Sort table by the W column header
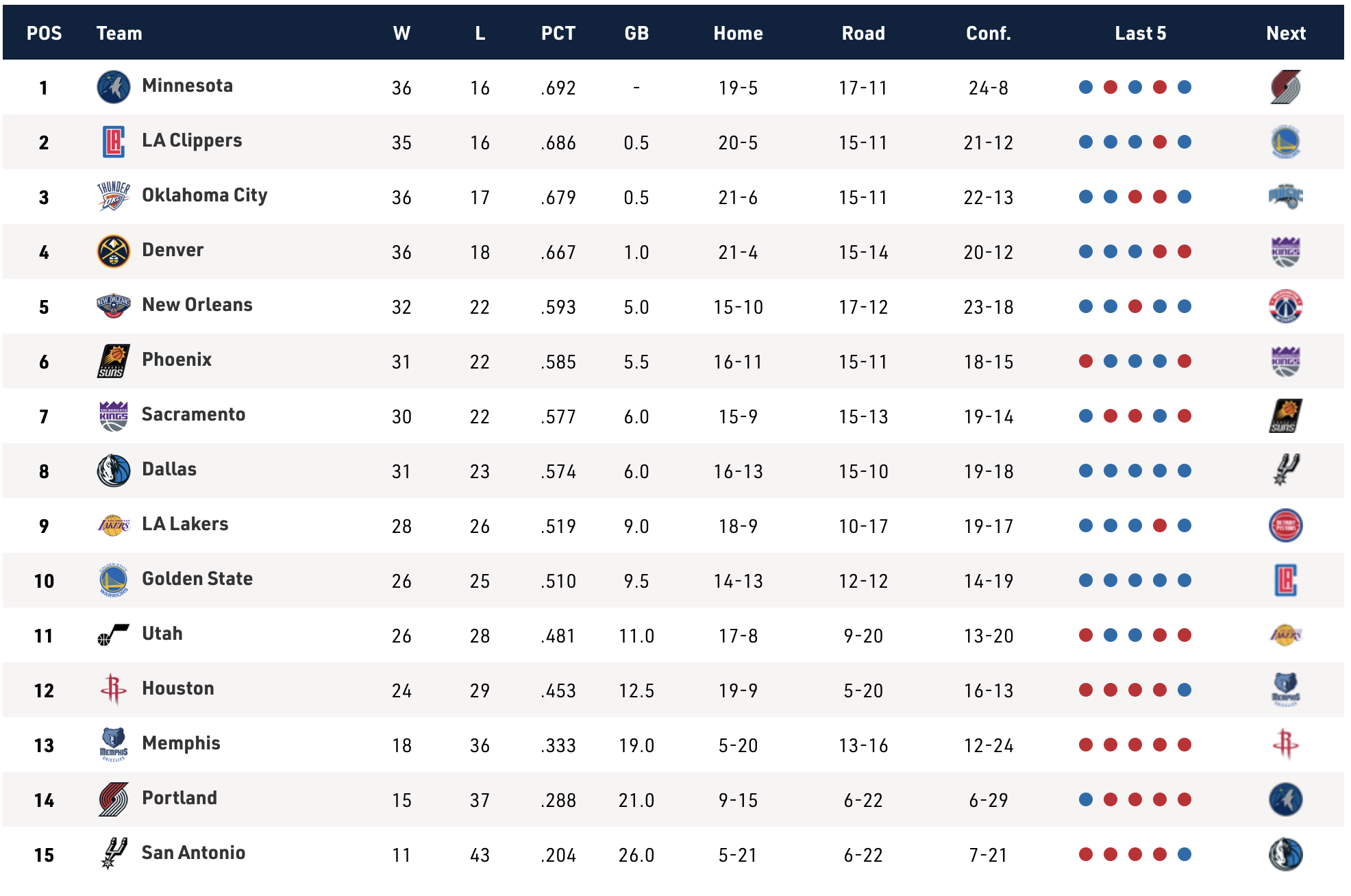 tap(402, 33)
